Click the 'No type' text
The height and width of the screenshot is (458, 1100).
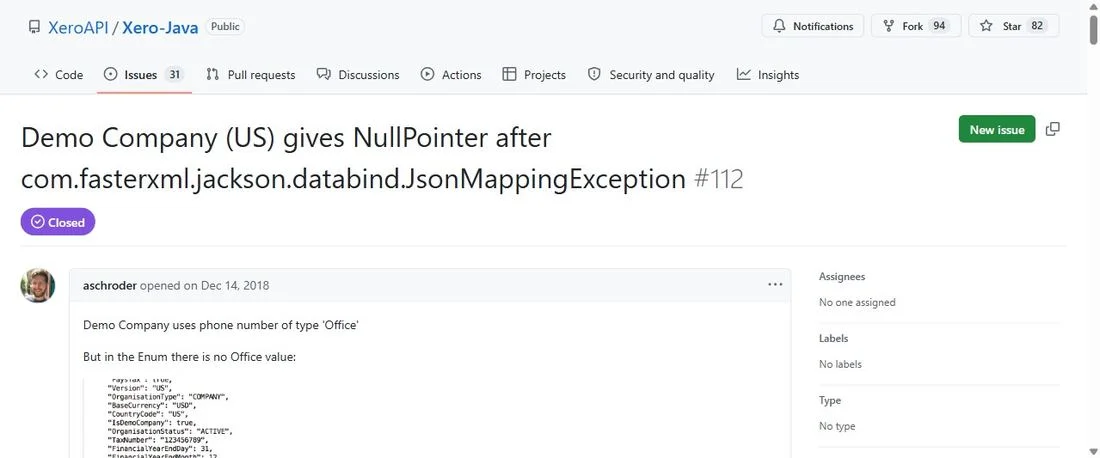837,426
